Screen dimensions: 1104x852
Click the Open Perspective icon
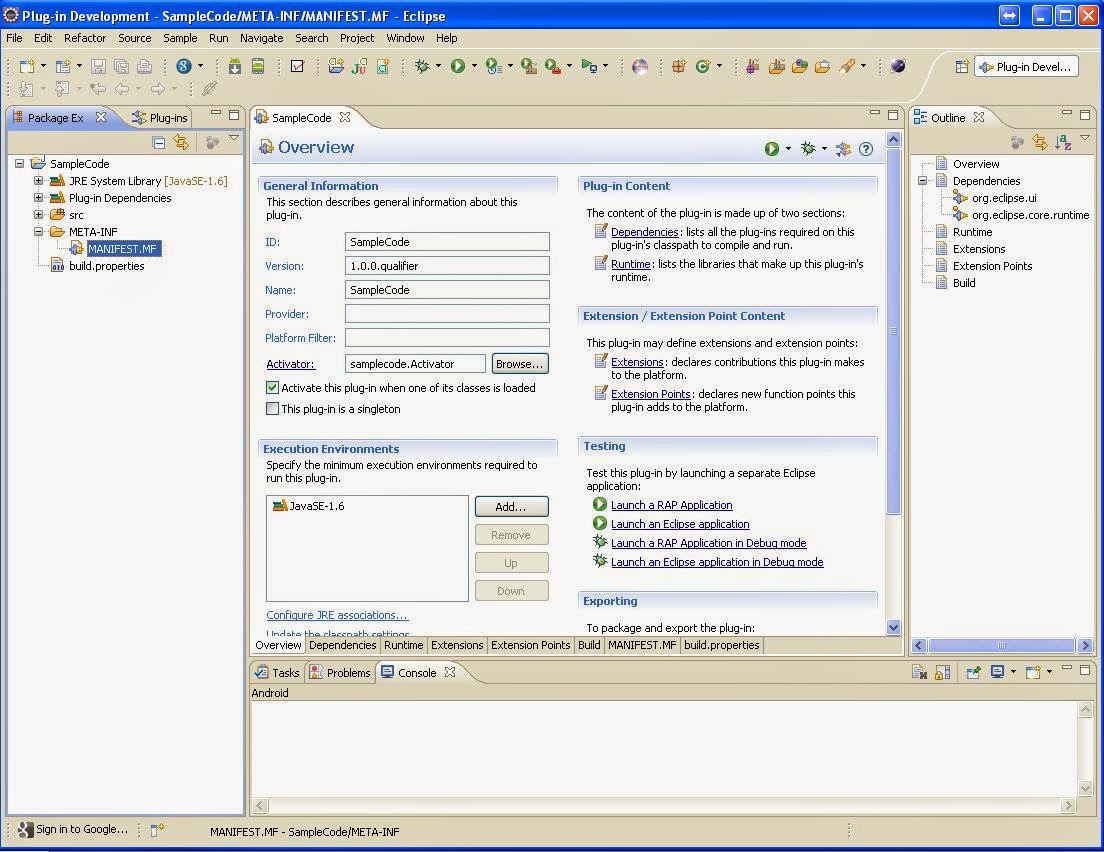[x=962, y=67]
